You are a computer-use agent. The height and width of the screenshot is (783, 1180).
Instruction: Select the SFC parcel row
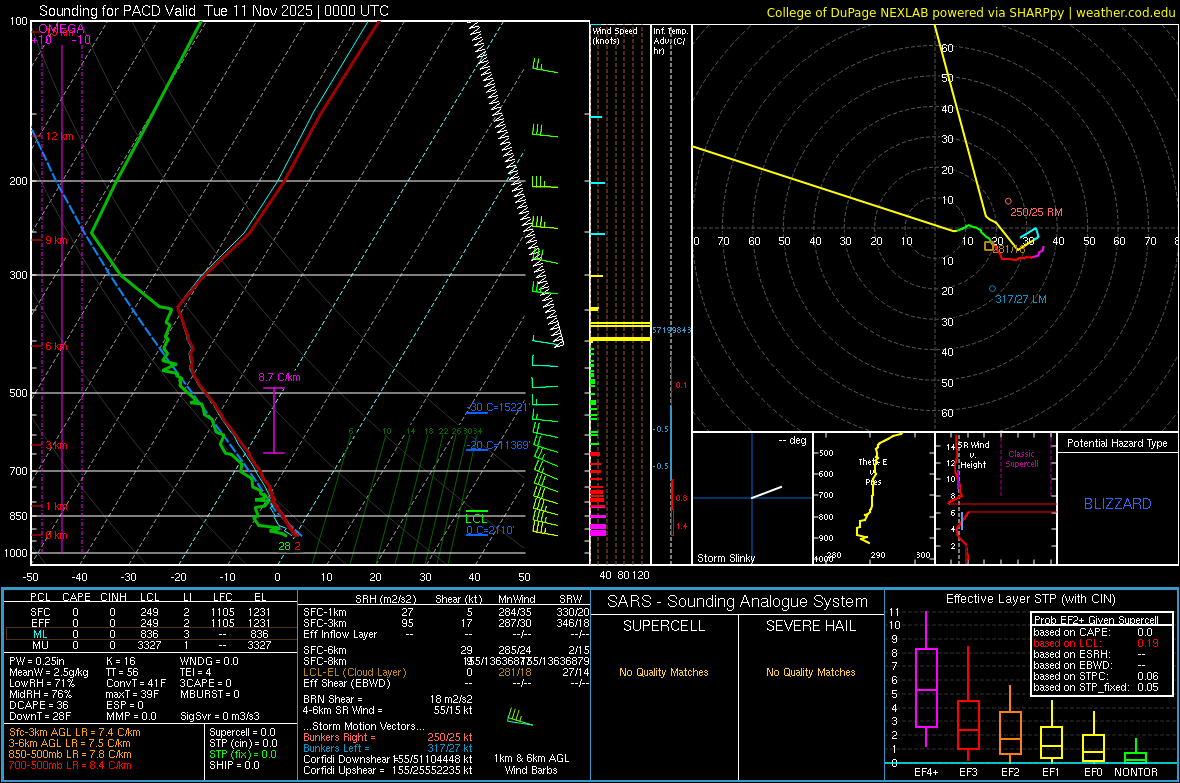[x=149, y=612]
